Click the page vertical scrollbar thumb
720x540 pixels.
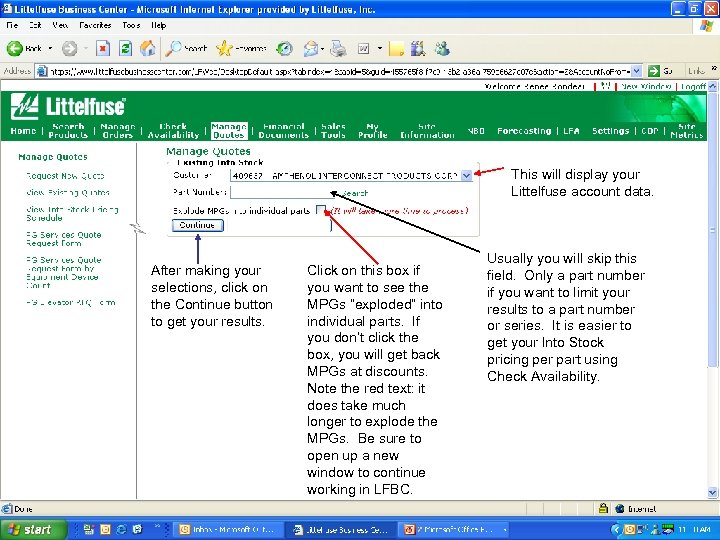[713, 229]
